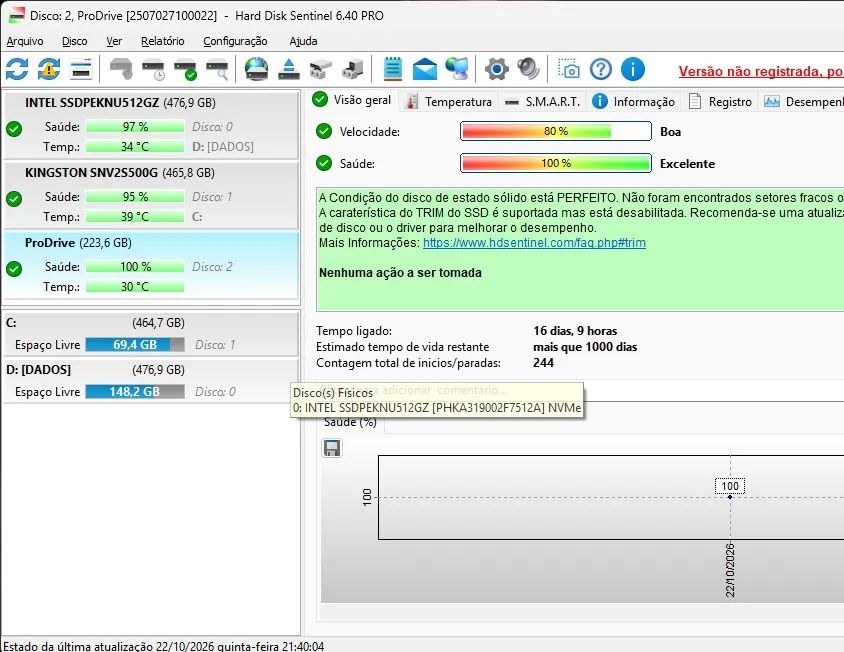Click the 22/10/2026 date label on graph
844x652 pixels.
pyautogui.click(x=730, y=570)
